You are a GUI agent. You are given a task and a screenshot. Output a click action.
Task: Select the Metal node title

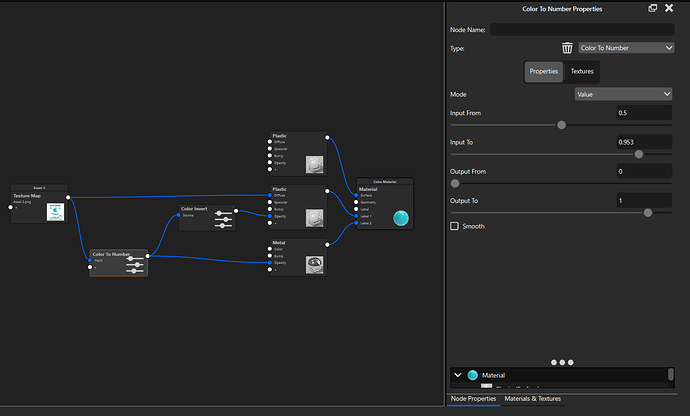pyautogui.click(x=279, y=243)
